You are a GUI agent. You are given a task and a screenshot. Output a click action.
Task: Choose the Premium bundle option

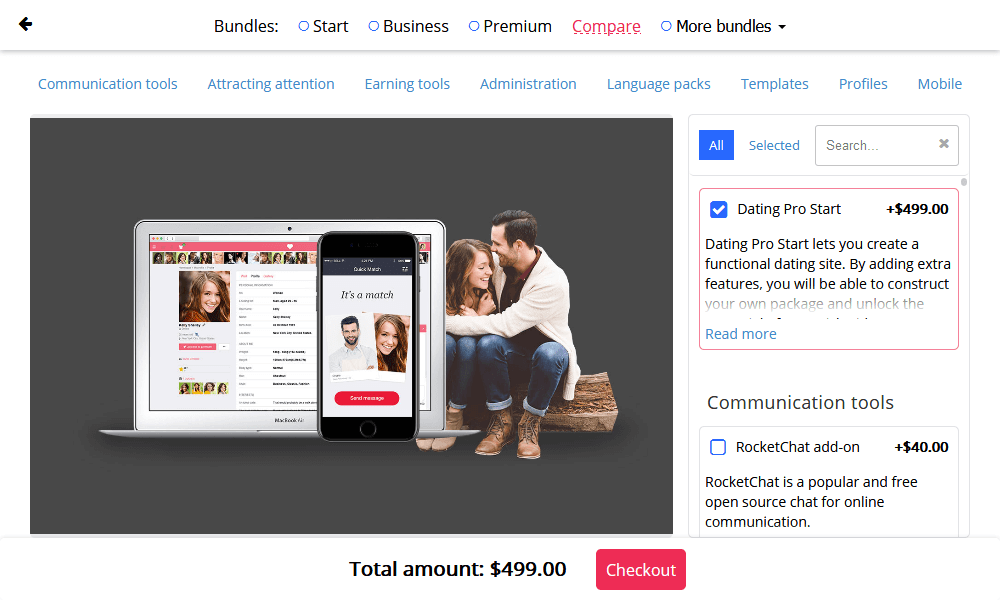point(474,26)
